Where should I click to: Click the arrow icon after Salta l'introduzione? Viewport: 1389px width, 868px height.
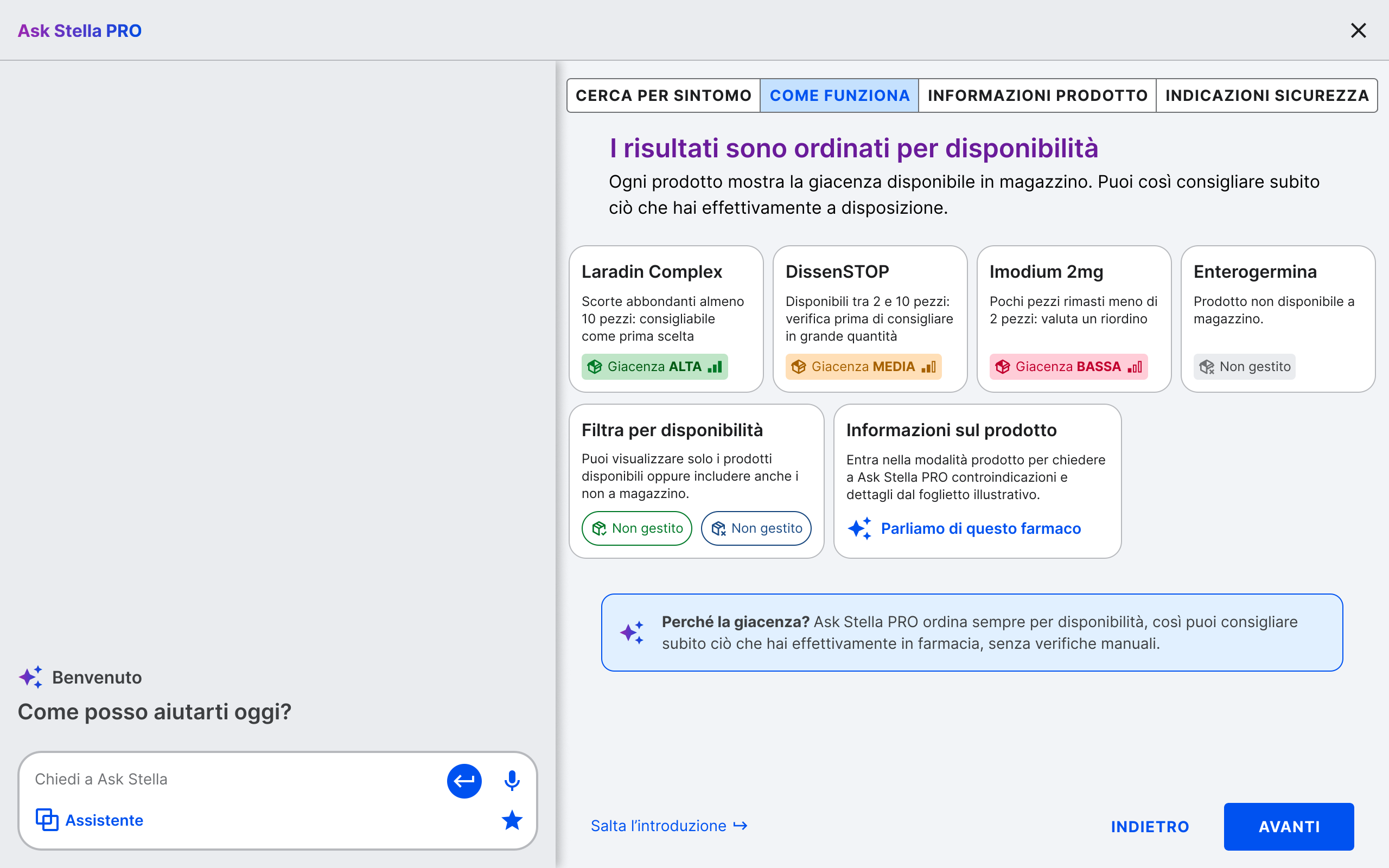(x=741, y=826)
